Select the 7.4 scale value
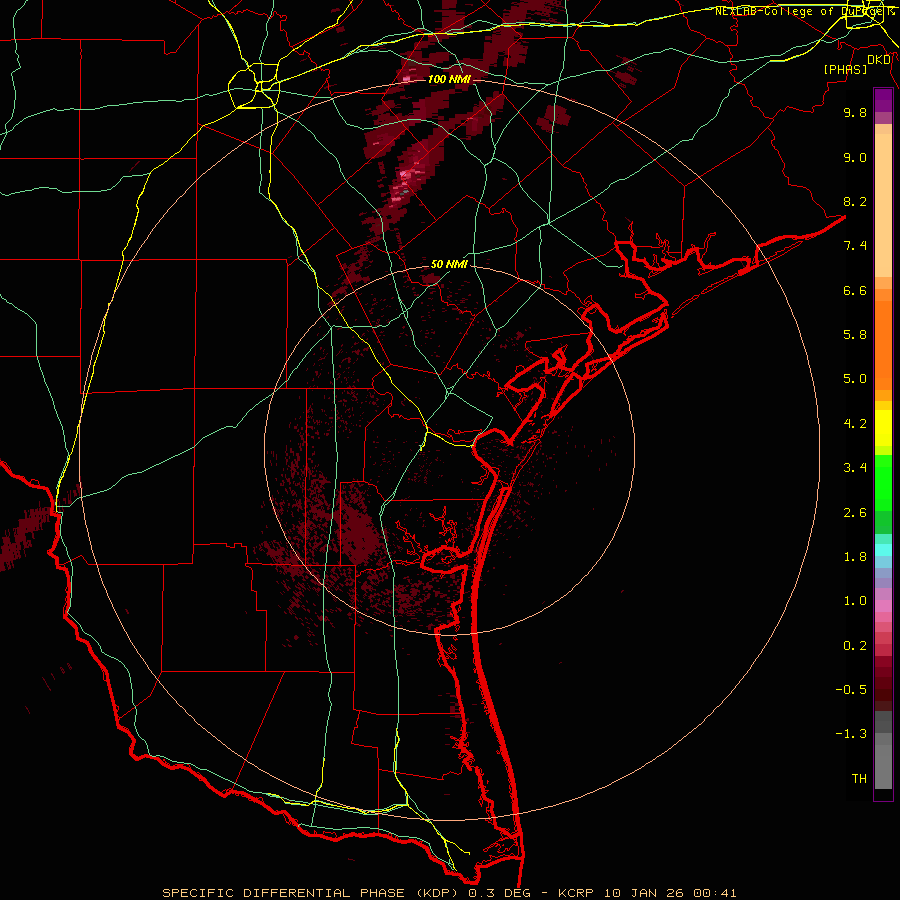 [855, 246]
